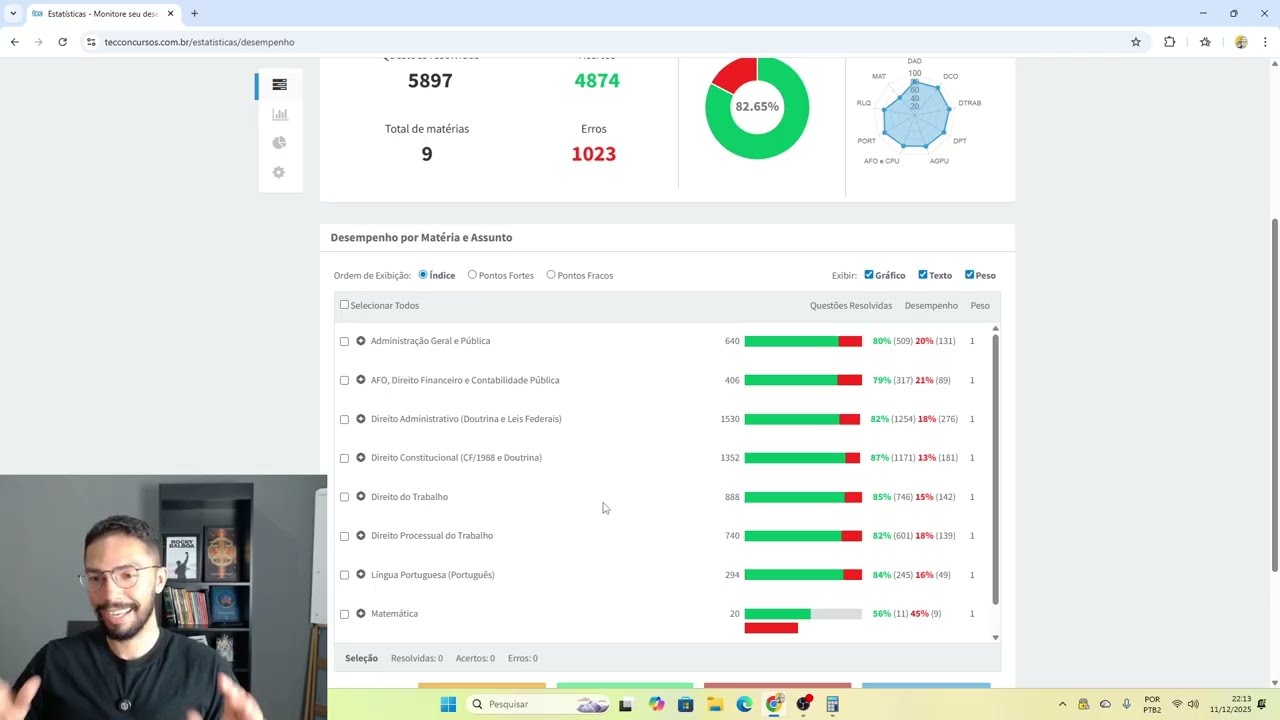
Task: Check the Direito Processual do Trabalho checkbox
Action: pyautogui.click(x=344, y=536)
